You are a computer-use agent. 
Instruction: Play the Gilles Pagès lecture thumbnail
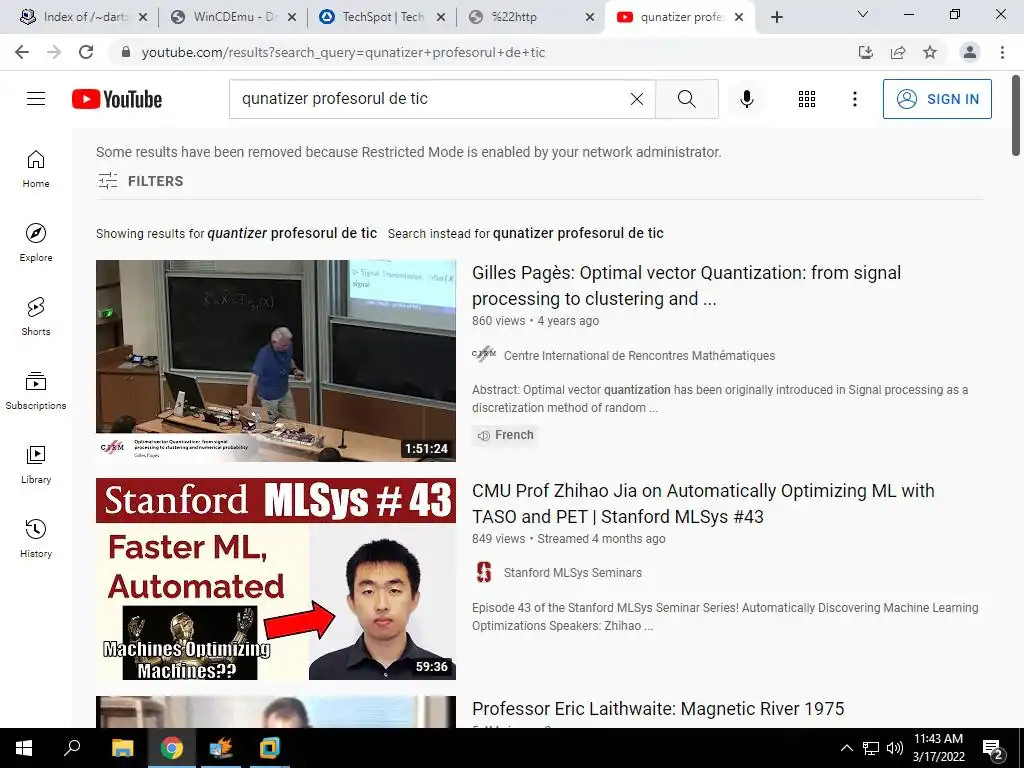(276, 360)
